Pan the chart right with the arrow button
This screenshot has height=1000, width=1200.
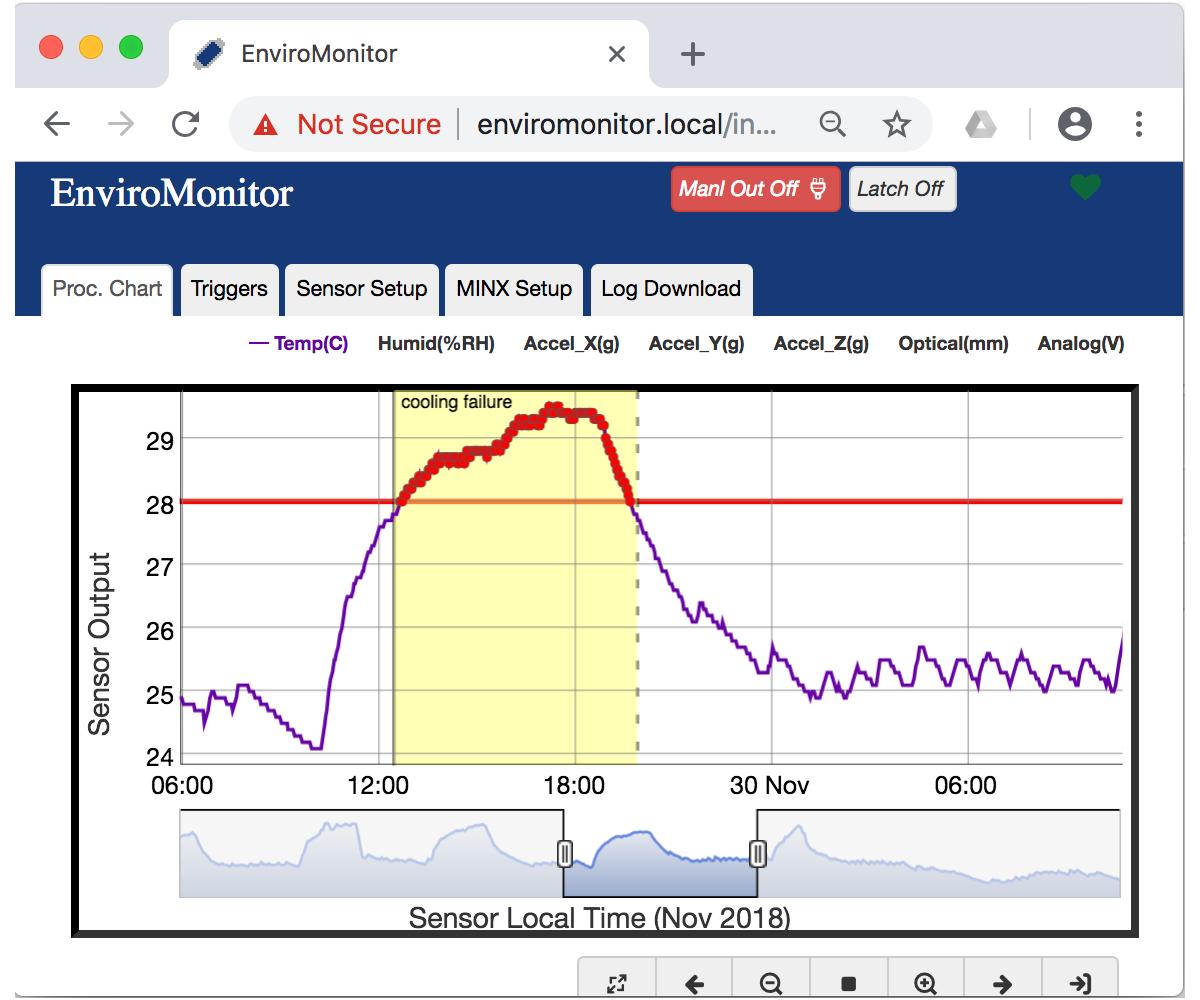[x=1003, y=983]
